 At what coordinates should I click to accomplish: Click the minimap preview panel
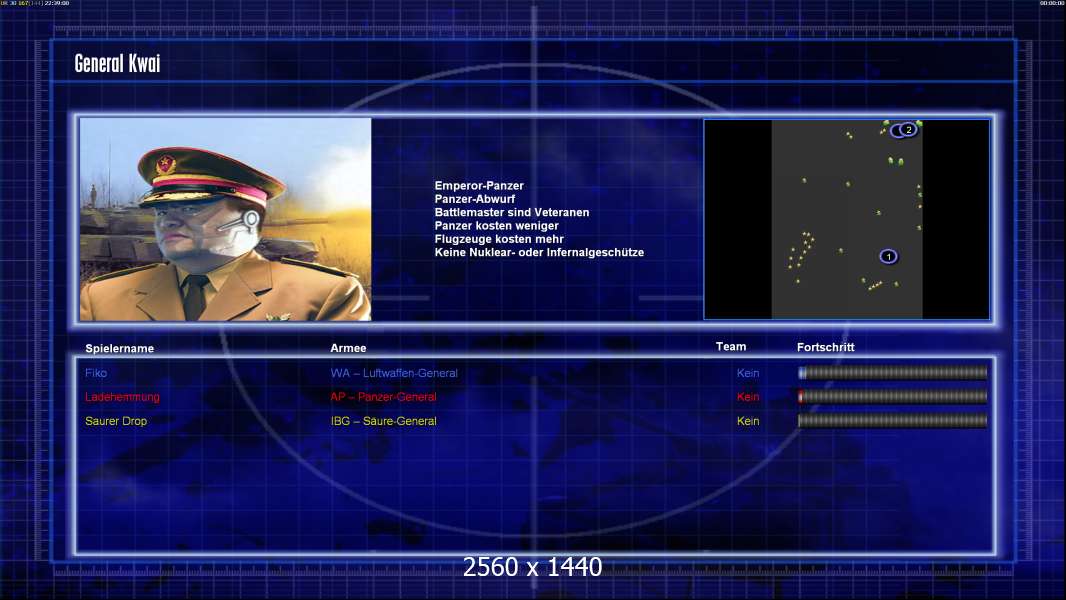tap(846, 219)
